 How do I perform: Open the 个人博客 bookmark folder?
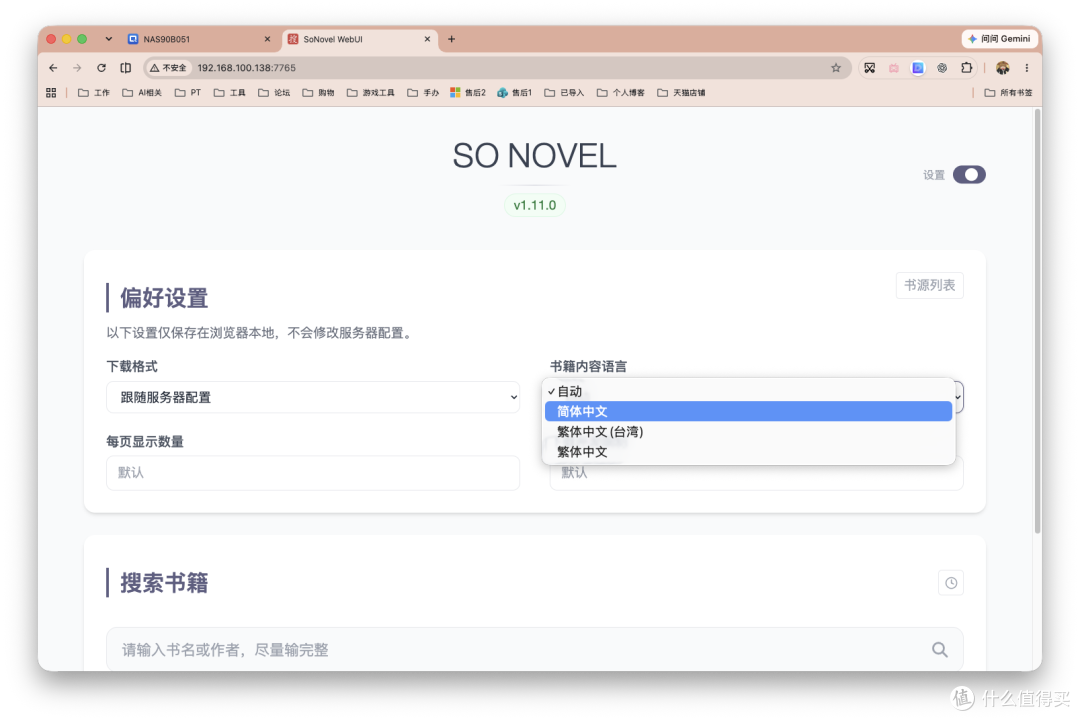click(x=621, y=92)
